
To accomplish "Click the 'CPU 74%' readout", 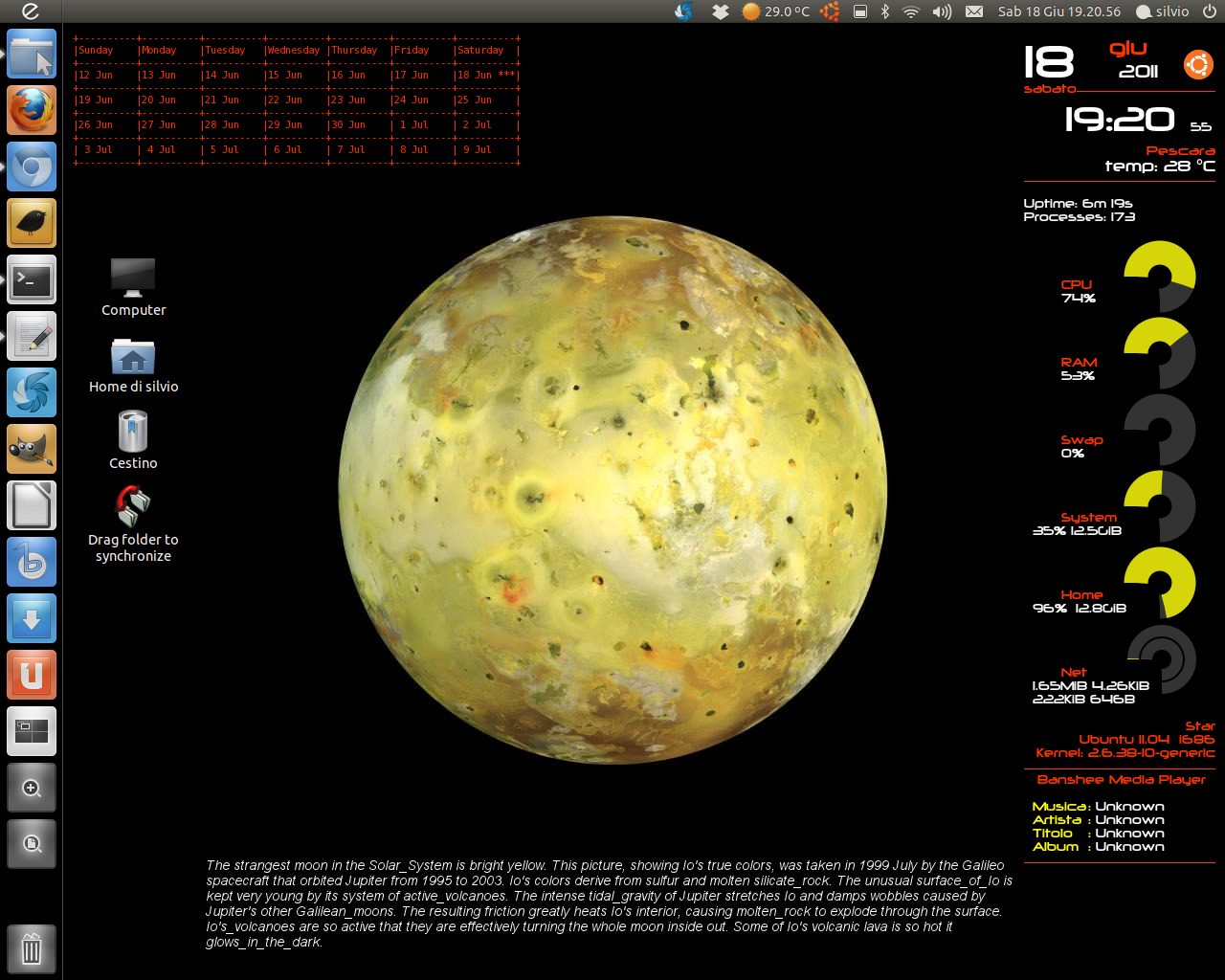I will (x=1078, y=292).
